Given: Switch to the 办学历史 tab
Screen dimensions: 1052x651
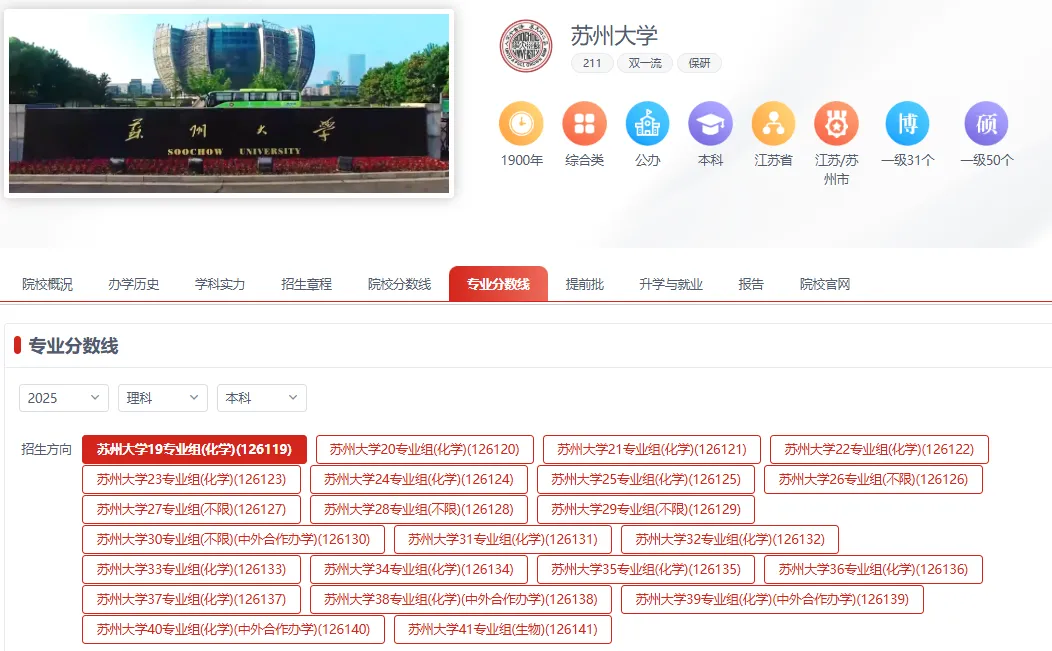Looking at the screenshot, I should coord(134,284).
